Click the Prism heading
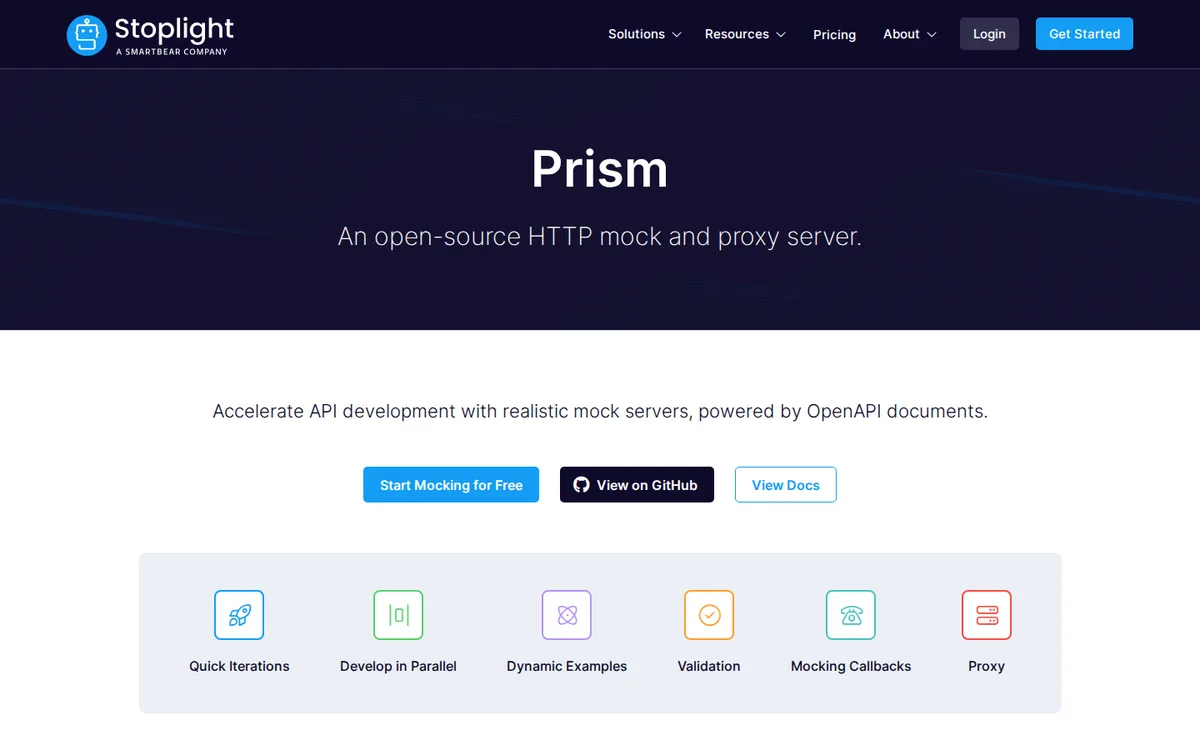Screen dimensions: 1200x750 coord(600,168)
